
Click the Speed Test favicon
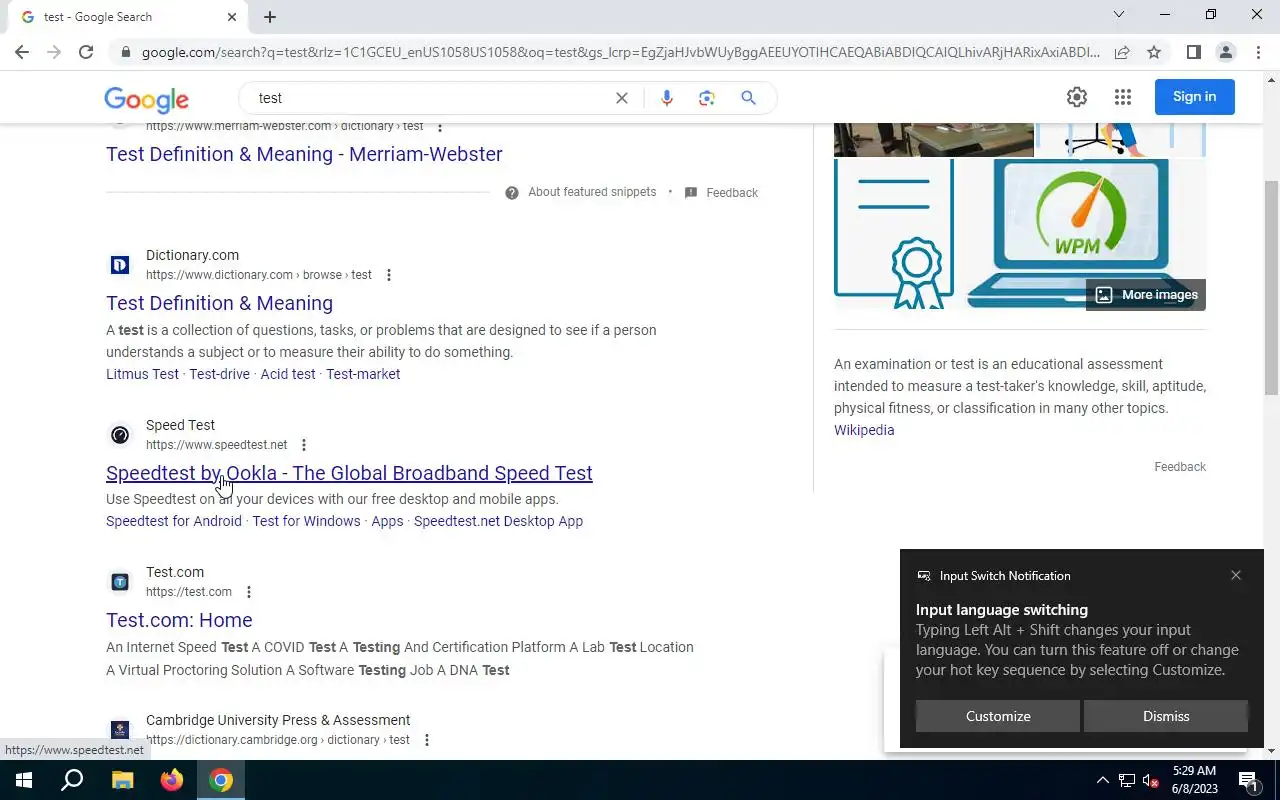120,435
